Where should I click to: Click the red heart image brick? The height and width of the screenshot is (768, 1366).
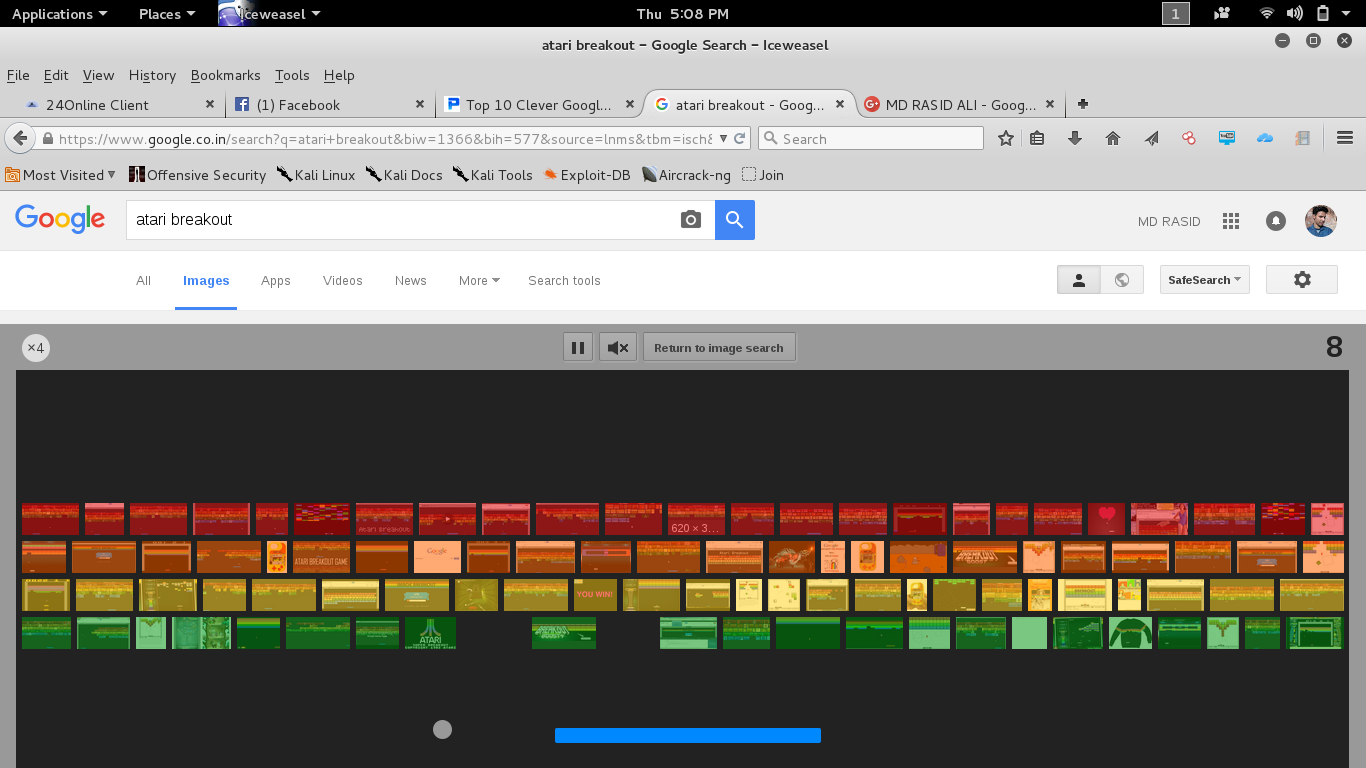point(1106,519)
